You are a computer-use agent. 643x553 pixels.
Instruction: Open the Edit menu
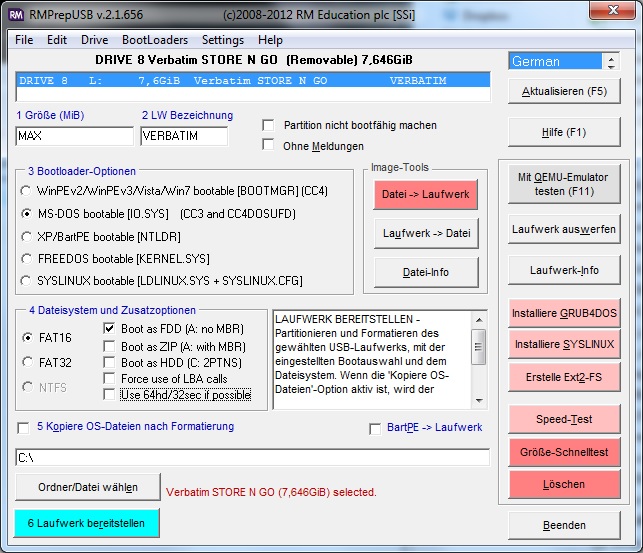click(x=57, y=40)
